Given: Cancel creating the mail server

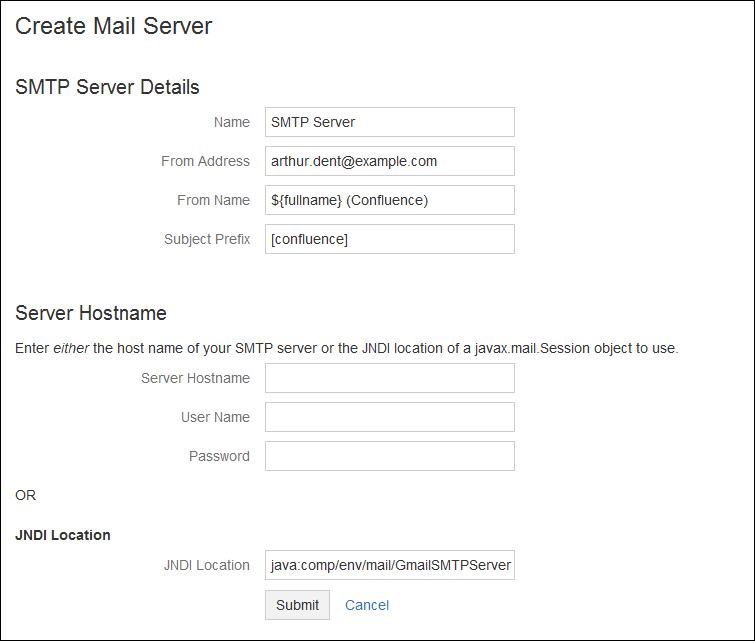Looking at the screenshot, I should [x=367, y=605].
